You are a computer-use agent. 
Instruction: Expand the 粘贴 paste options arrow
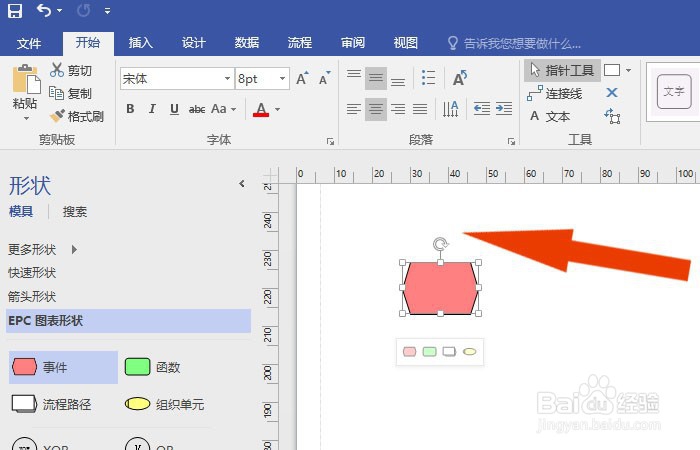[26, 119]
